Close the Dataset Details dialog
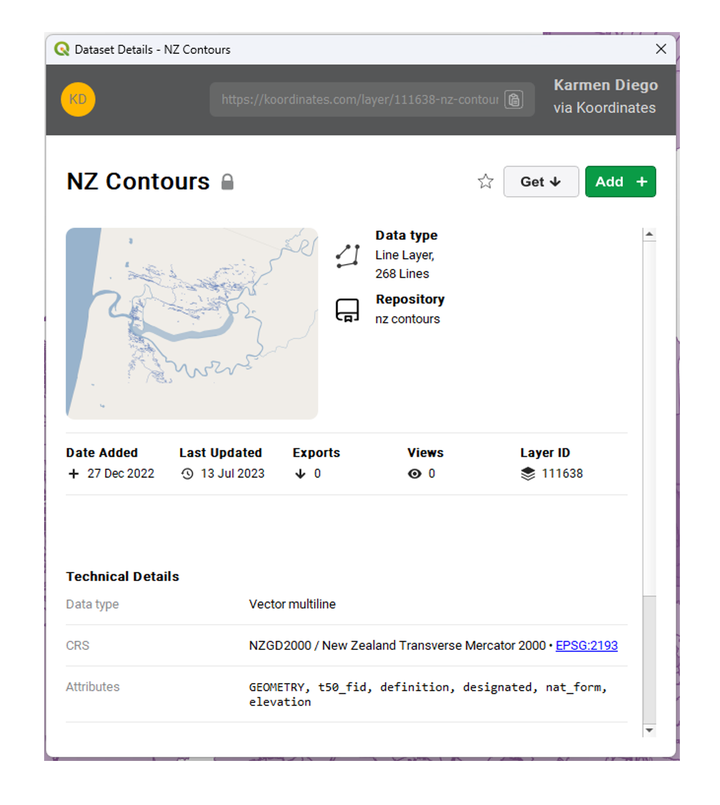Image resolution: width=720 pixels, height=805 pixels. point(661,49)
